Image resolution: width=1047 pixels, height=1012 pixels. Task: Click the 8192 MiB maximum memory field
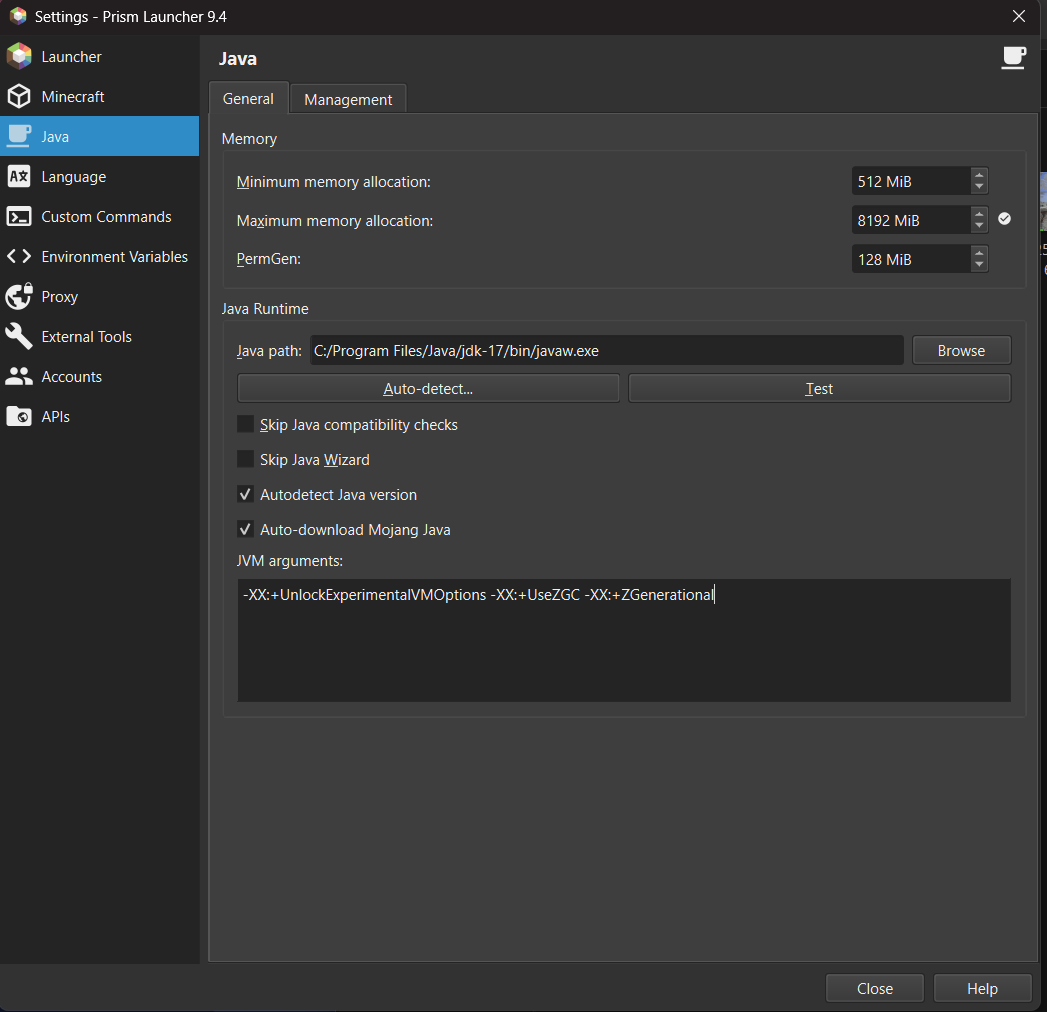[x=911, y=220]
